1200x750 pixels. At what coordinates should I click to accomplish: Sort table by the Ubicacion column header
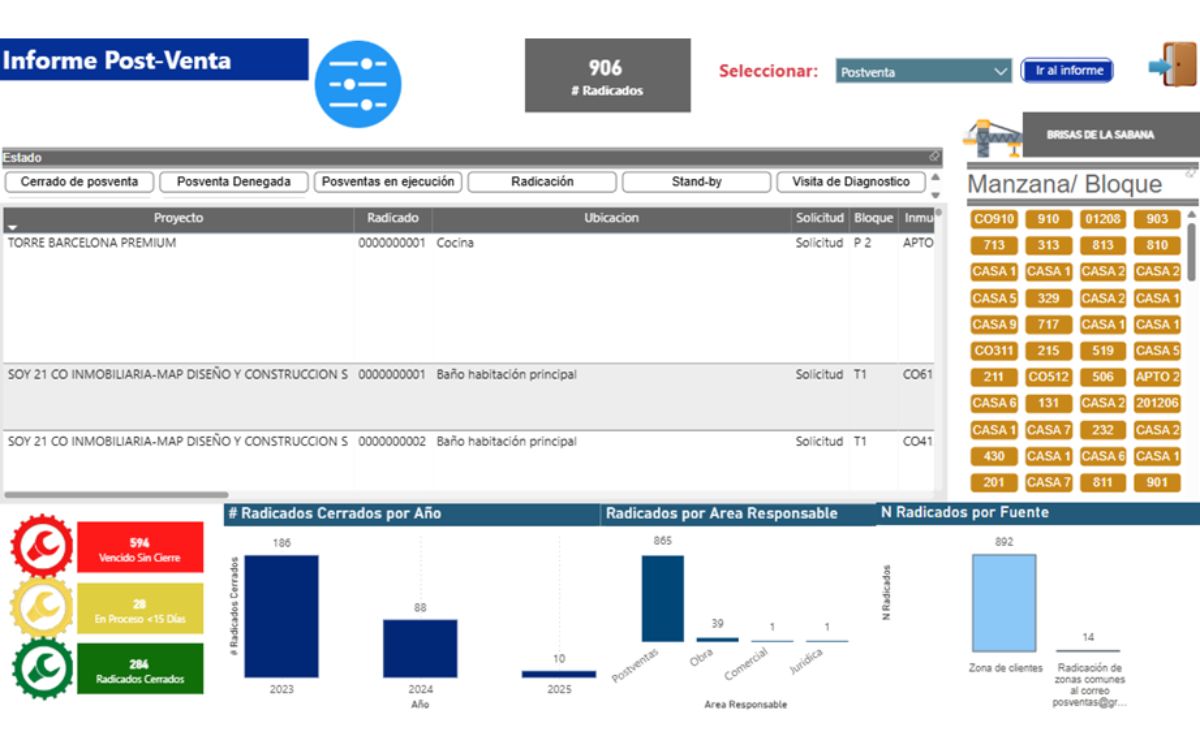[x=611, y=218]
